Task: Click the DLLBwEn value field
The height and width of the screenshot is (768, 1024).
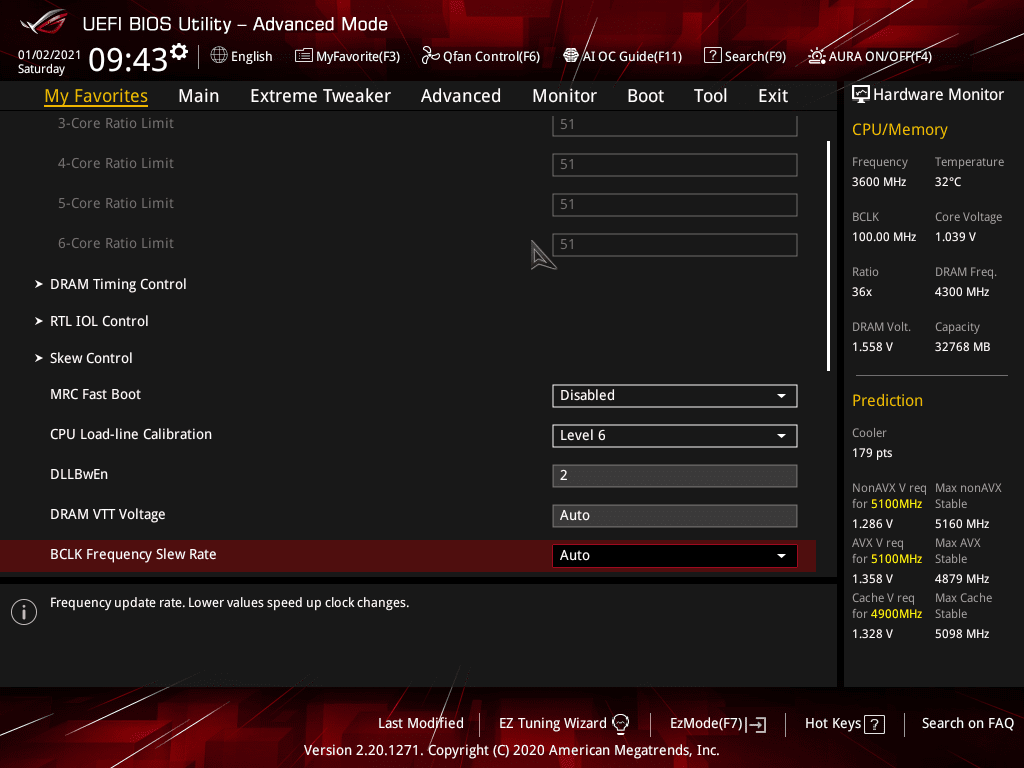Action: point(675,476)
